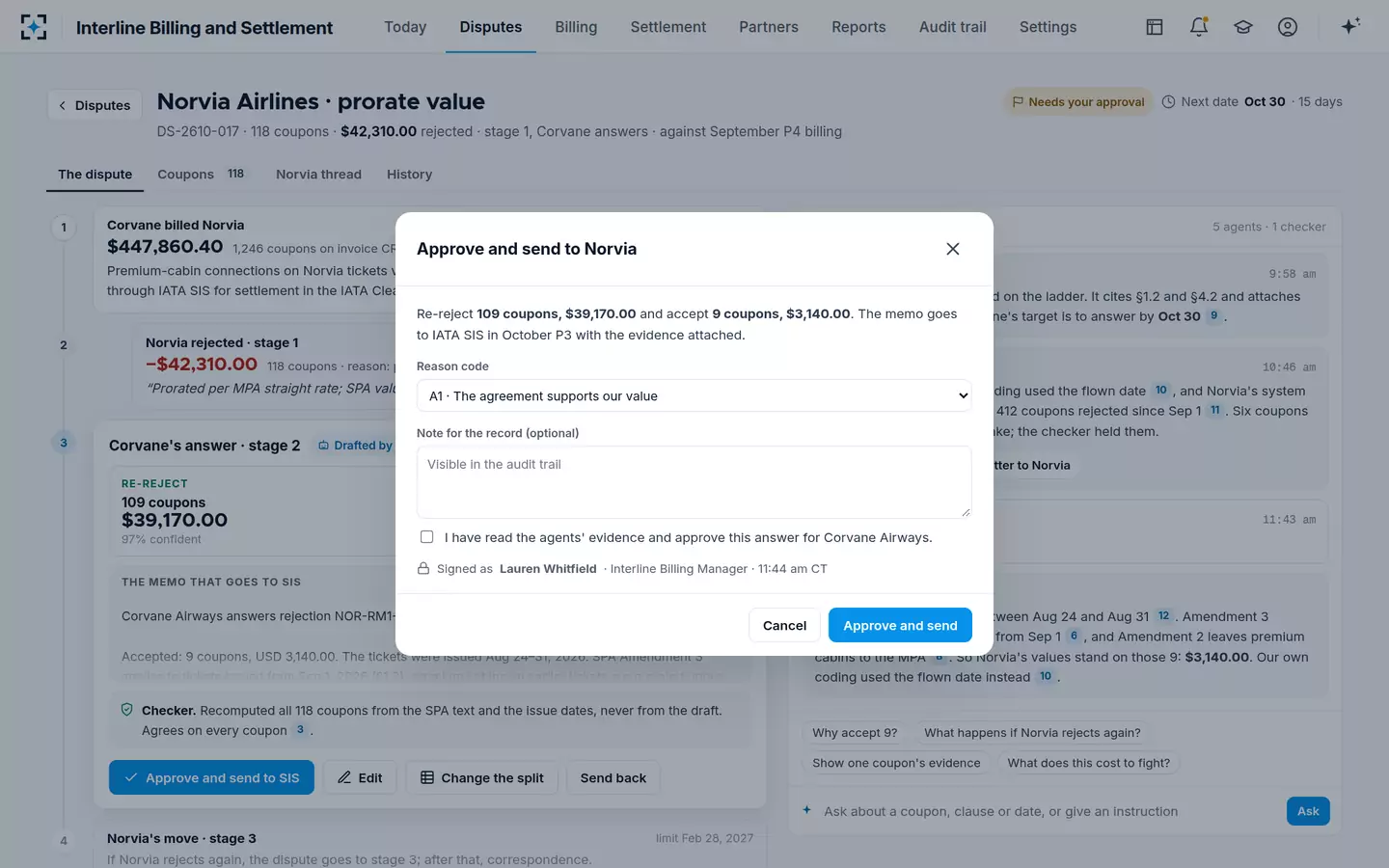
Task: Open notifications bell
Action: (x=1199, y=27)
